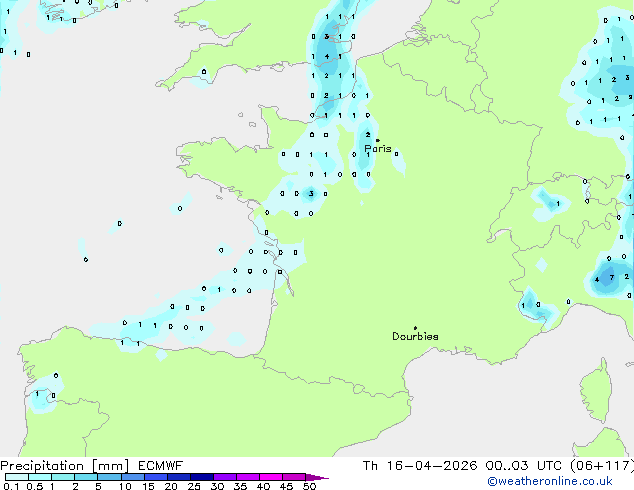Pick the legend swatch between 0.1 and 0.5
This screenshot has width=634, height=490.
click(x=17, y=477)
